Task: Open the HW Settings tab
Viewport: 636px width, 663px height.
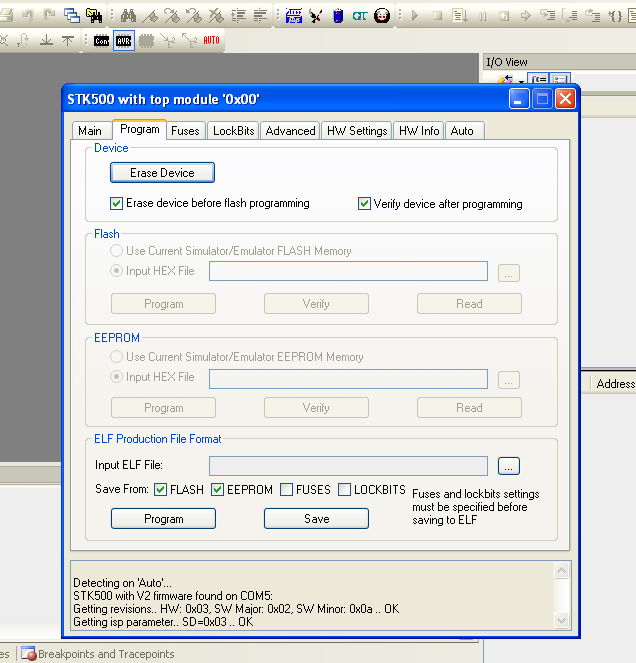Action: pos(357,131)
